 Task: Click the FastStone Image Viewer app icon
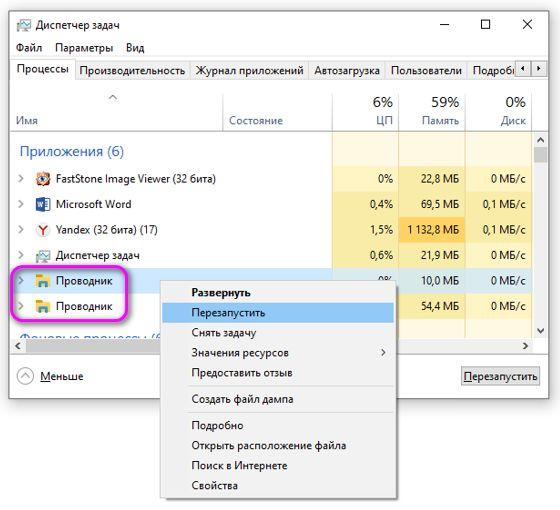pos(43,179)
